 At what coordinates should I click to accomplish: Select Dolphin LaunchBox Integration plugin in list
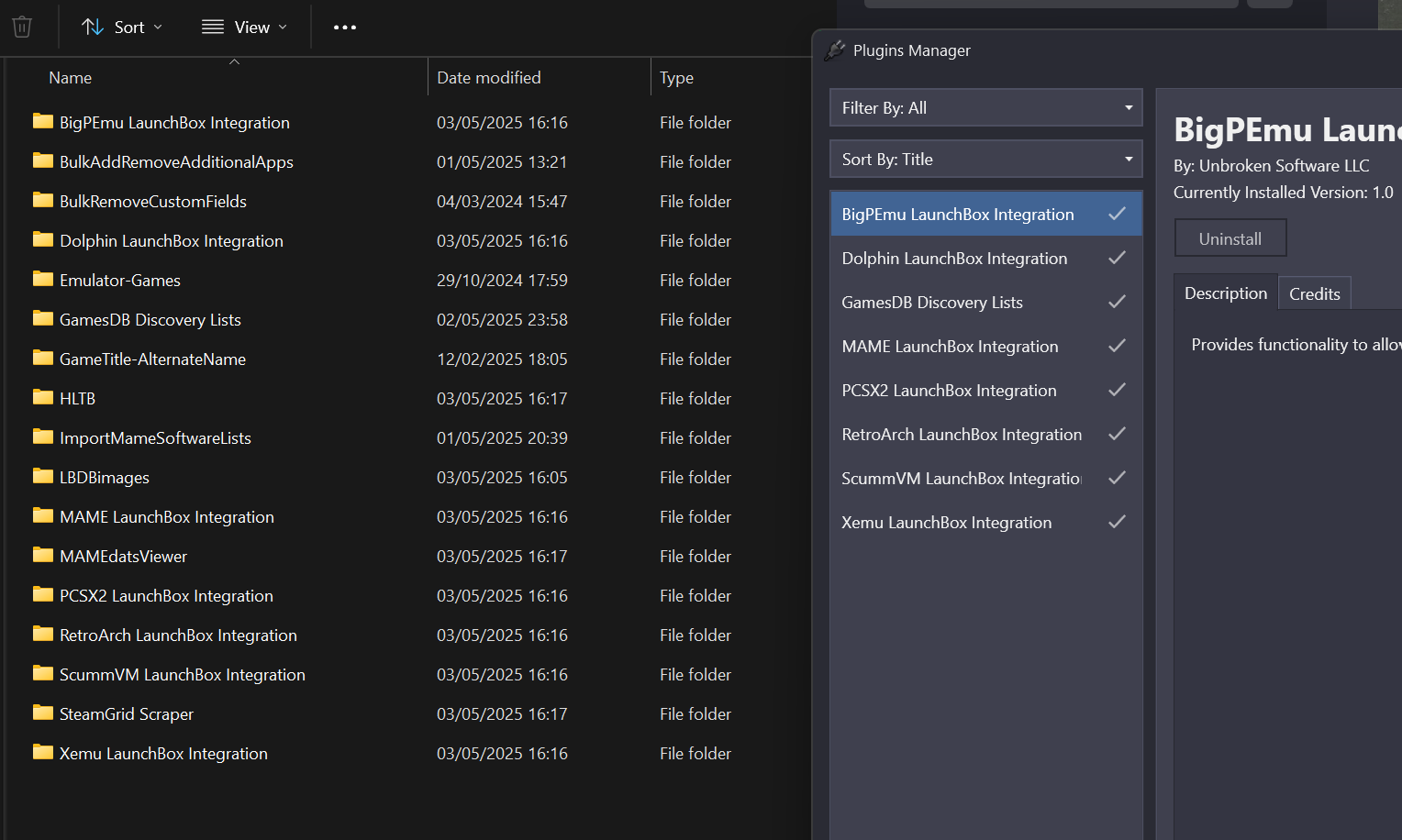(986, 259)
